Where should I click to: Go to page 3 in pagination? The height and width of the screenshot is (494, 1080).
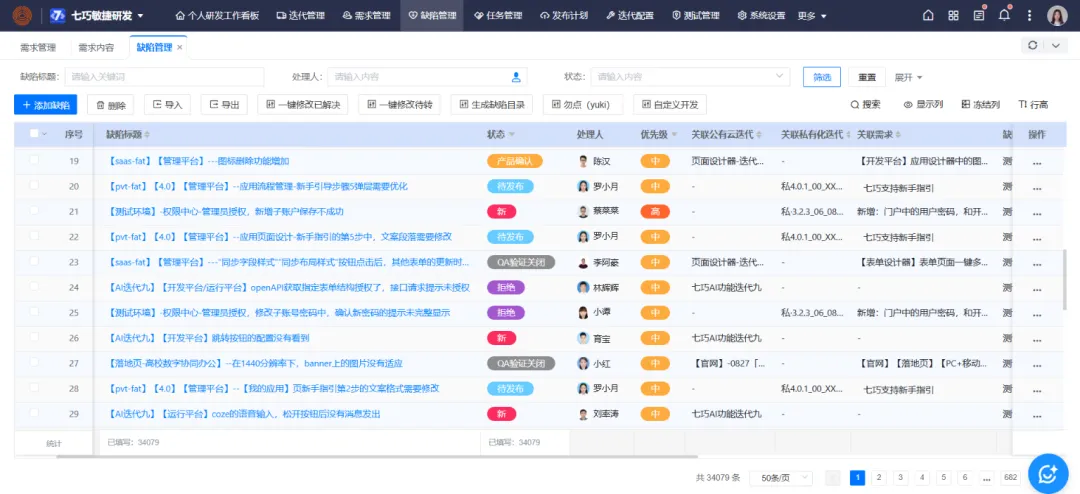click(x=900, y=478)
